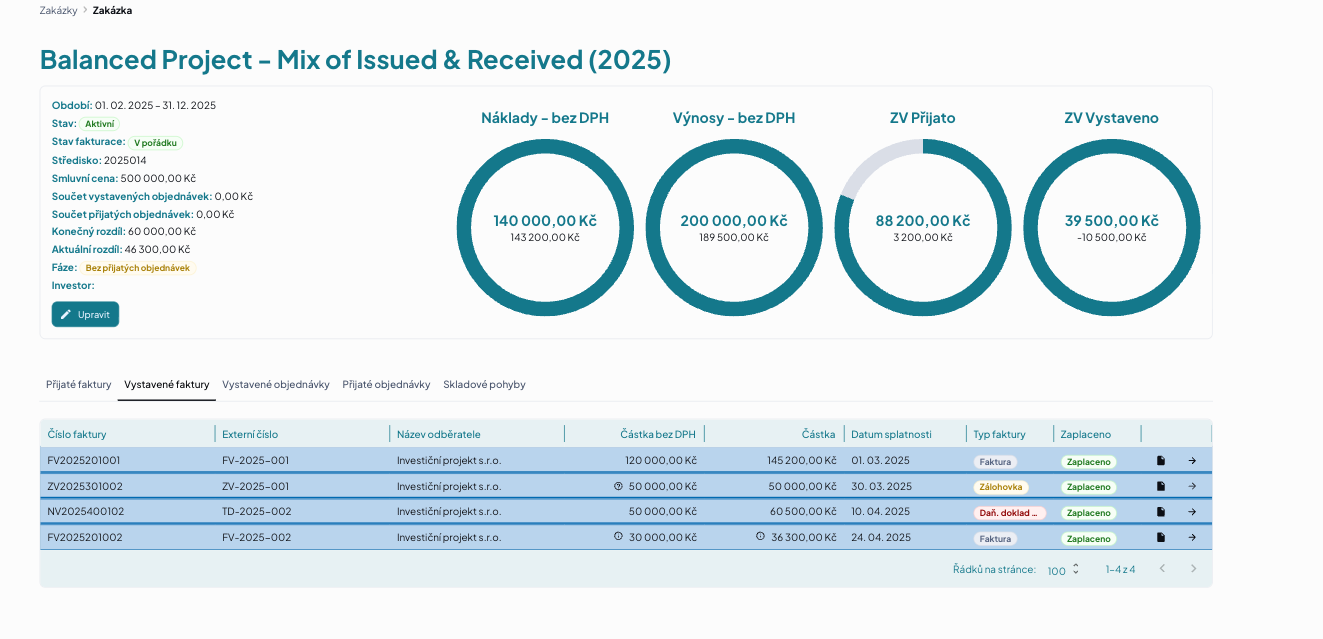The image size is (1323, 639).
Task: Open document icon for invoice ZV2025301002
Action: click(1161, 486)
